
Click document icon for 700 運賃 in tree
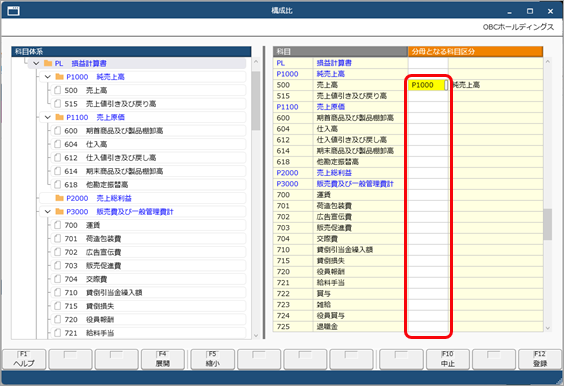click(57, 225)
